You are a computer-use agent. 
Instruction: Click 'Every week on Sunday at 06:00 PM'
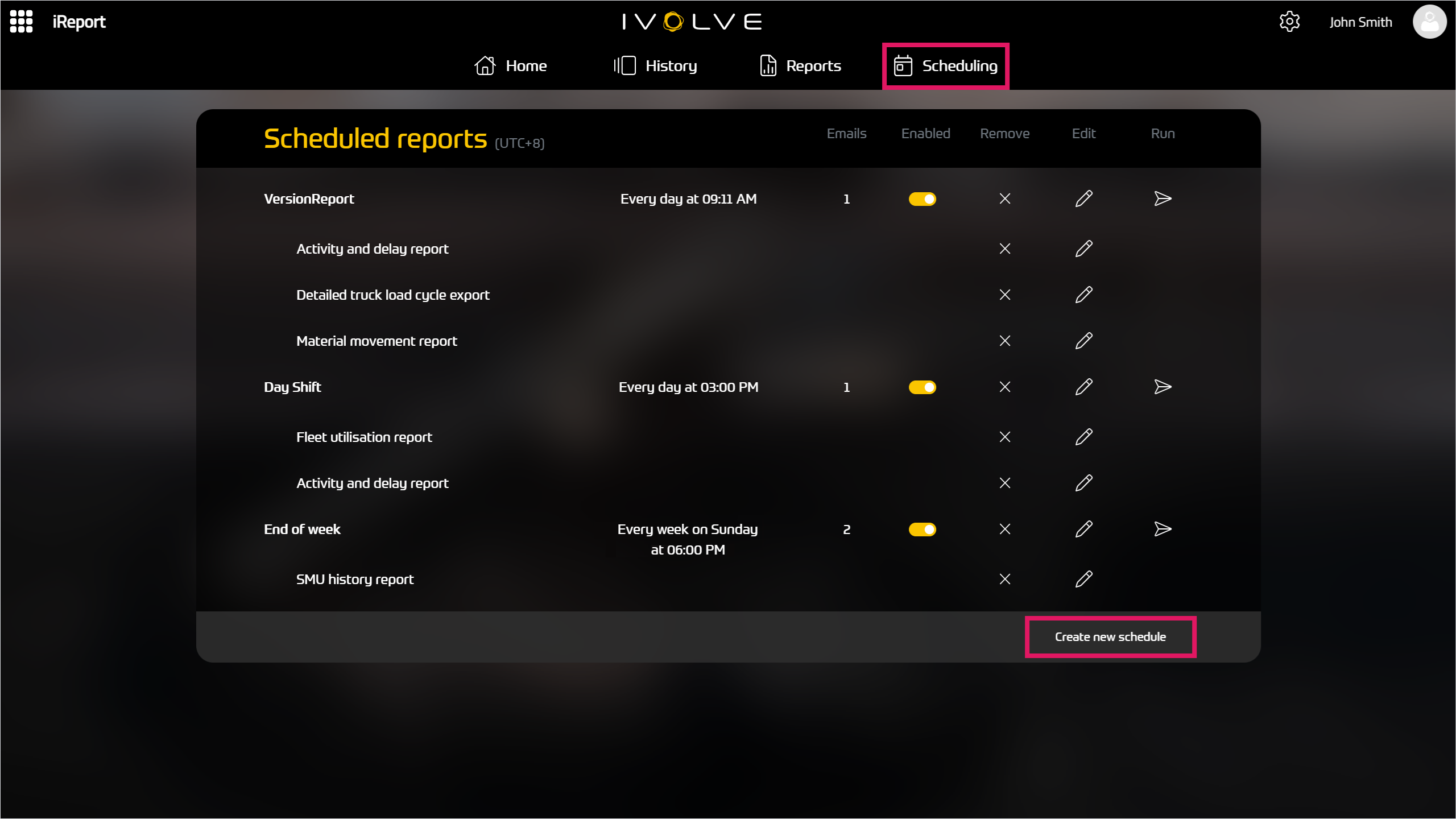[688, 539]
